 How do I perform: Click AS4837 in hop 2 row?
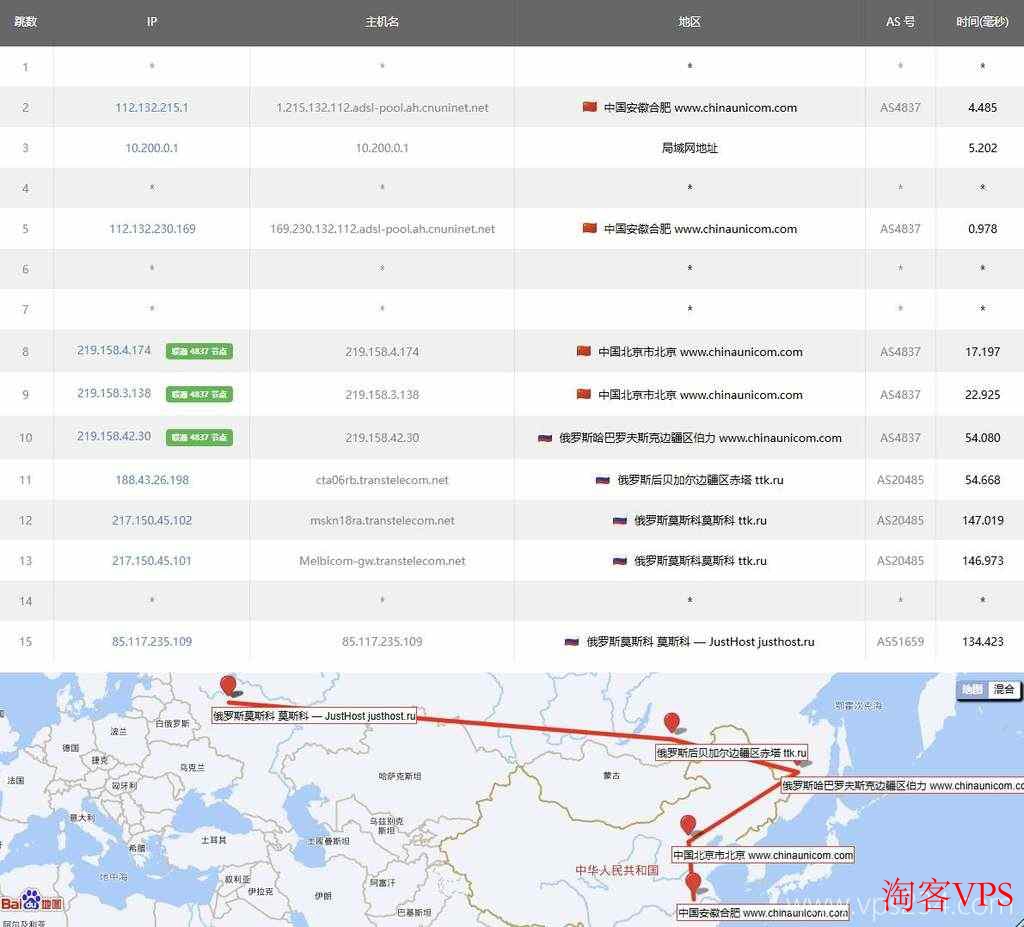pyautogui.click(x=900, y=108)
